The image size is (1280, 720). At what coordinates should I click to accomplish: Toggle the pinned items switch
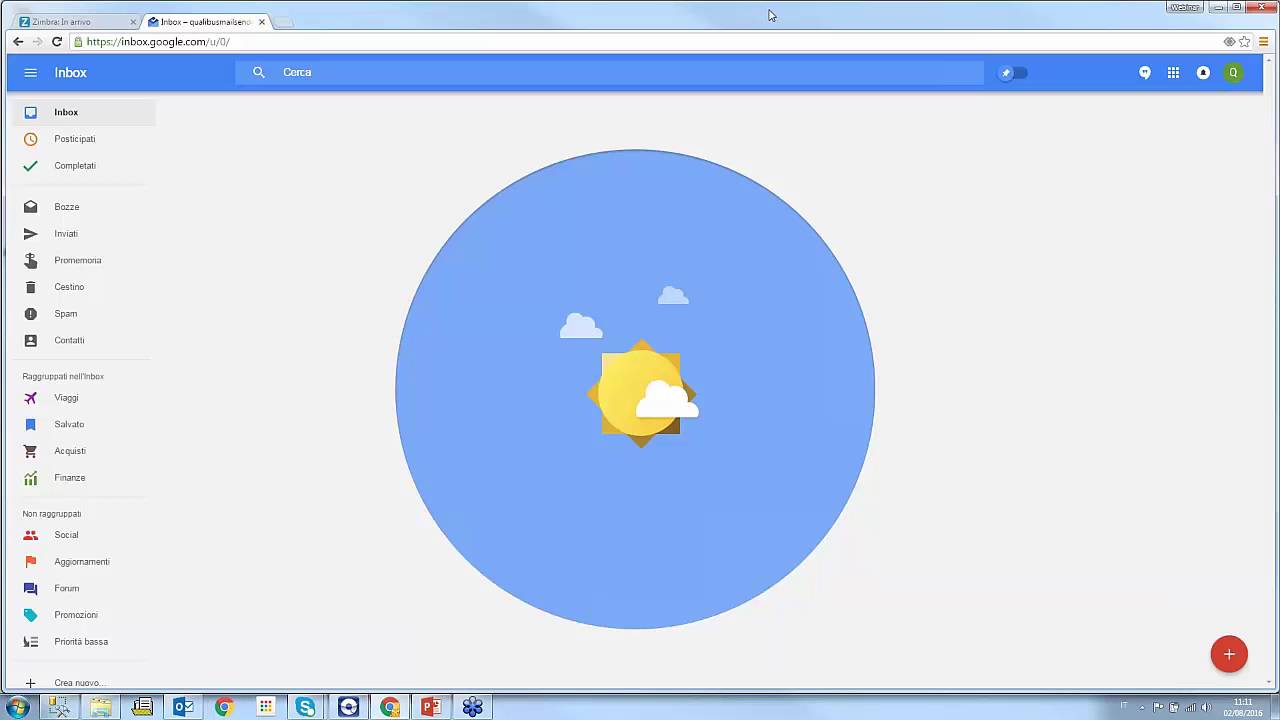(x=1013, y=73)
